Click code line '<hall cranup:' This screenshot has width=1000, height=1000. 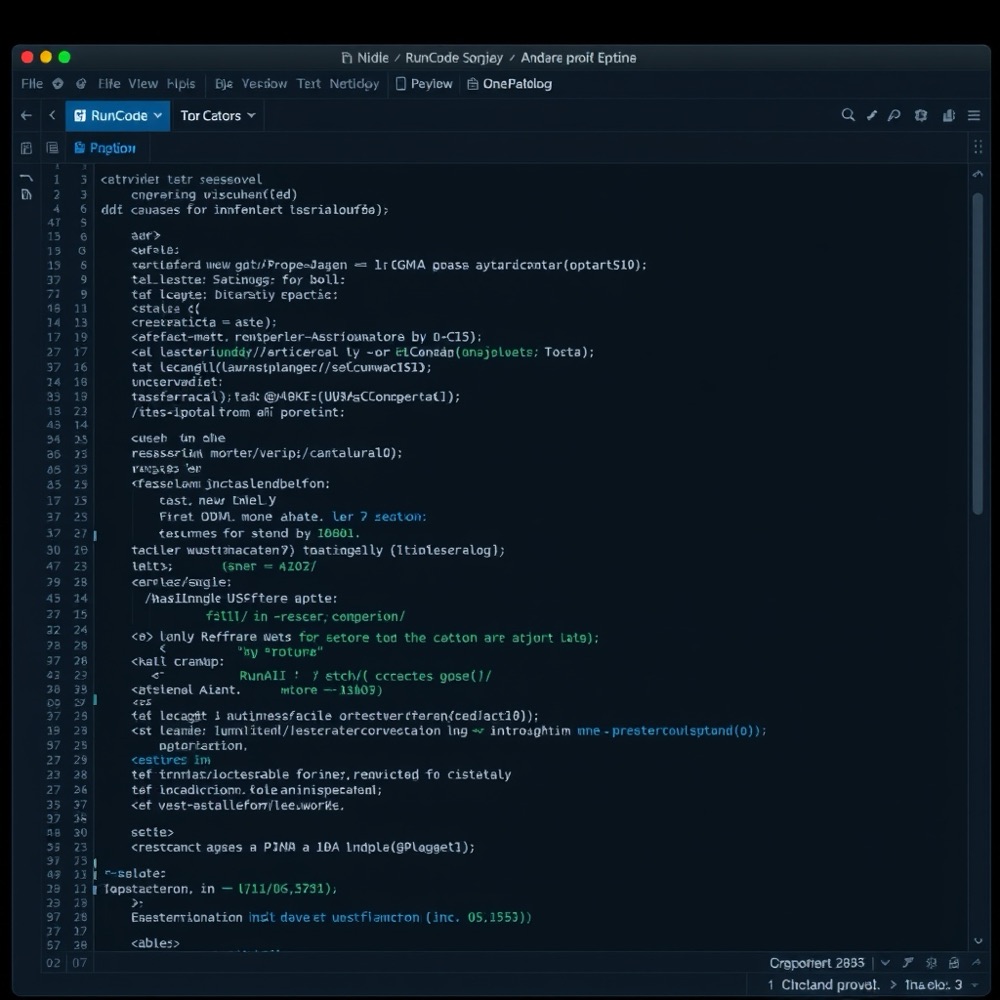[177, 661]
